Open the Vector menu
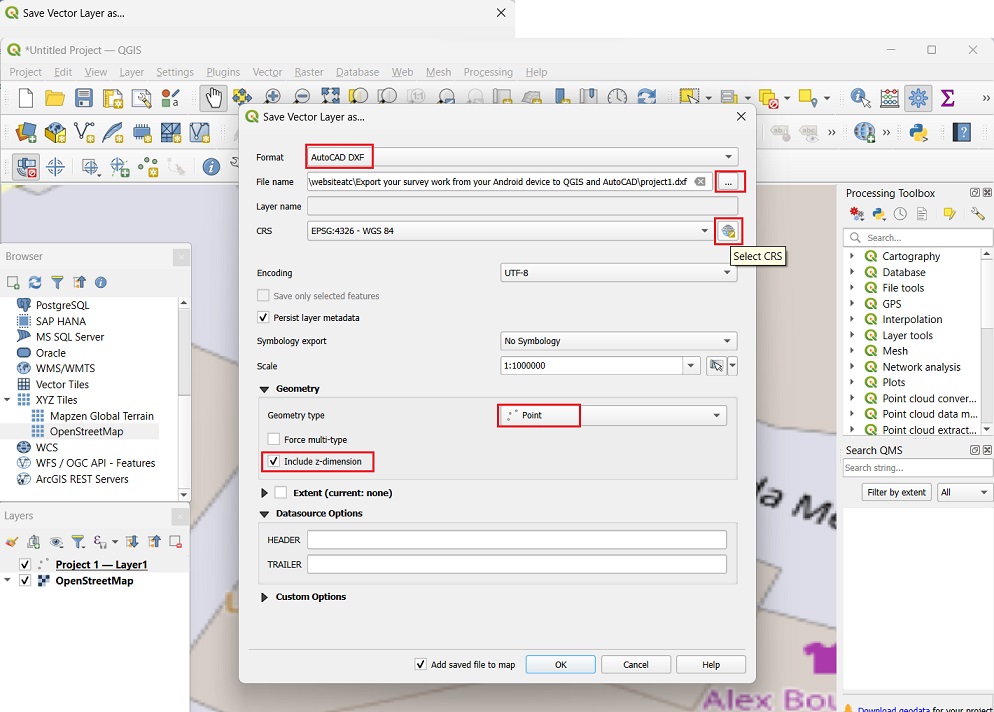994x712 pixels. click(267, 72)
